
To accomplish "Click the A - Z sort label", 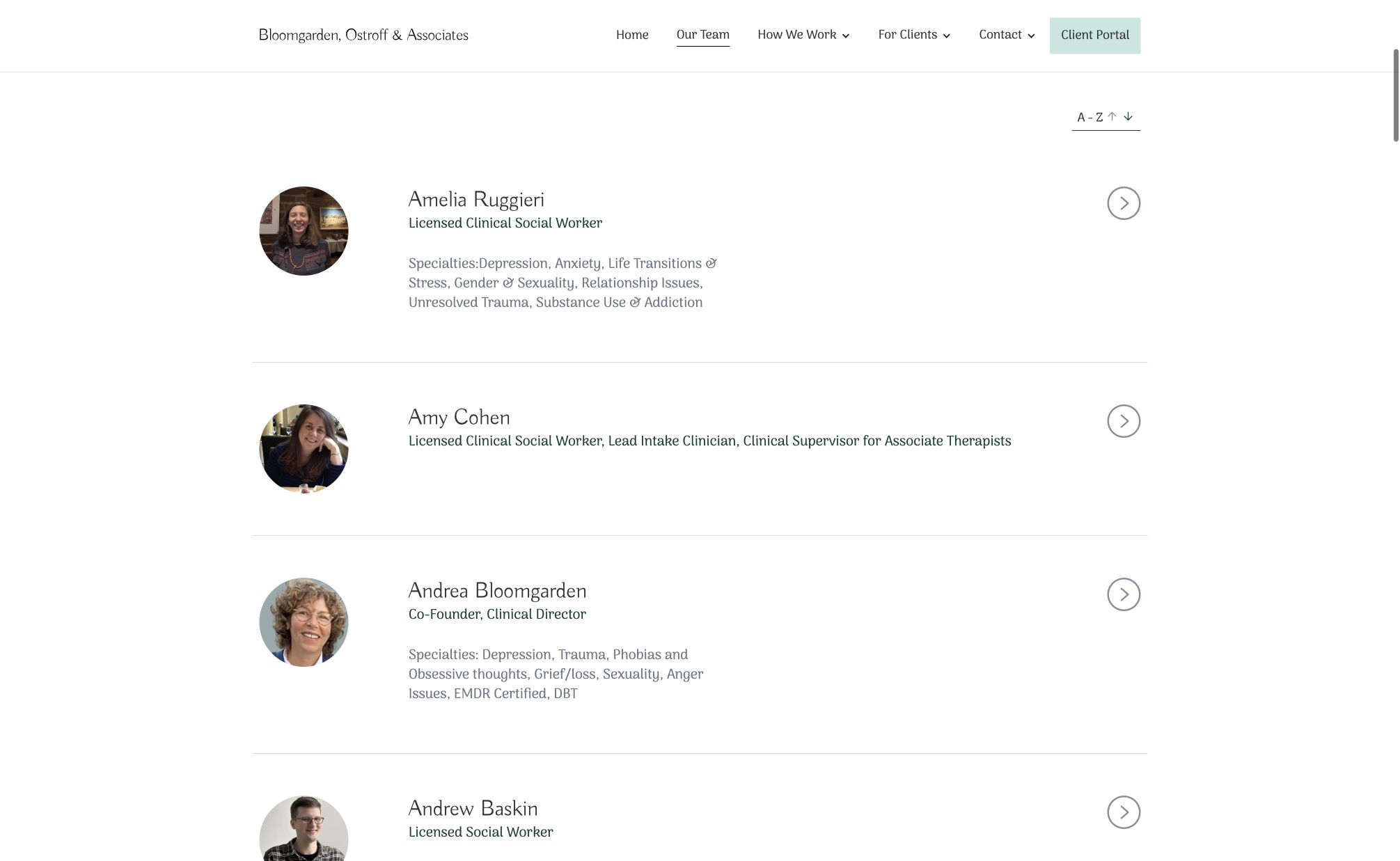I will pyautogui.click(x=1090, y=117).
